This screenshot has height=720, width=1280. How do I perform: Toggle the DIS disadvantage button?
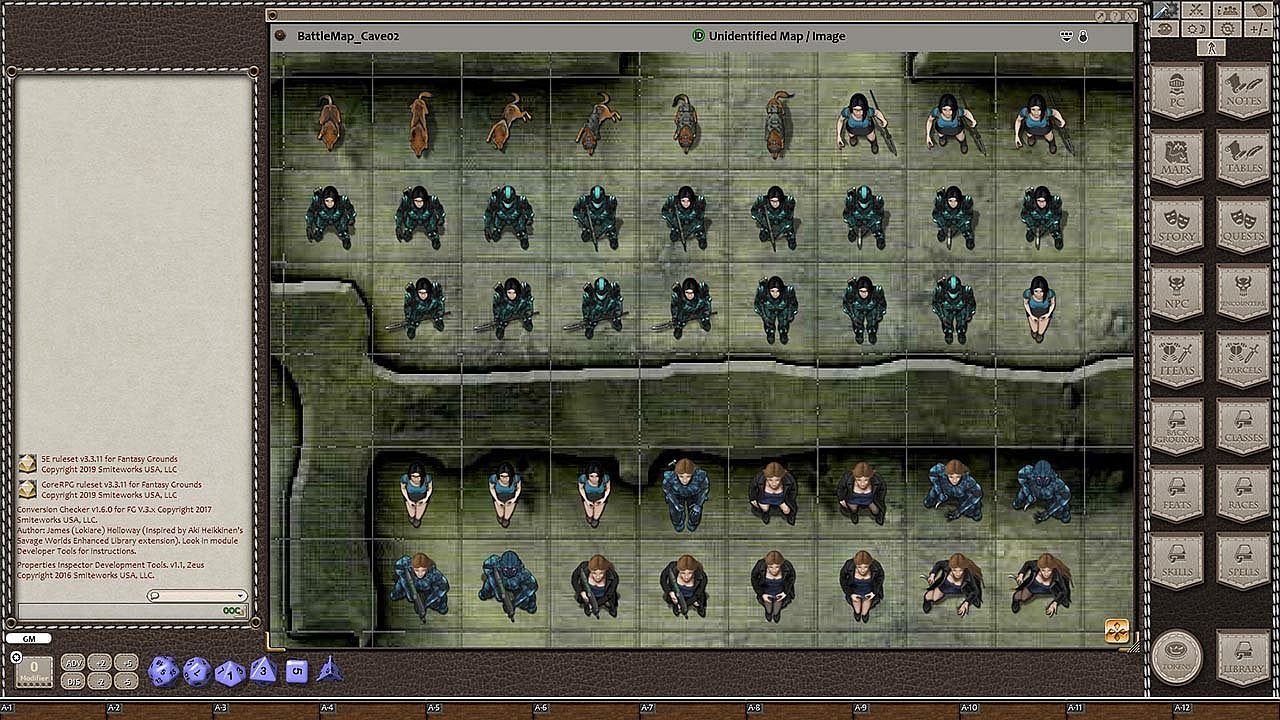pyautogui.click(x=73, y=681)
